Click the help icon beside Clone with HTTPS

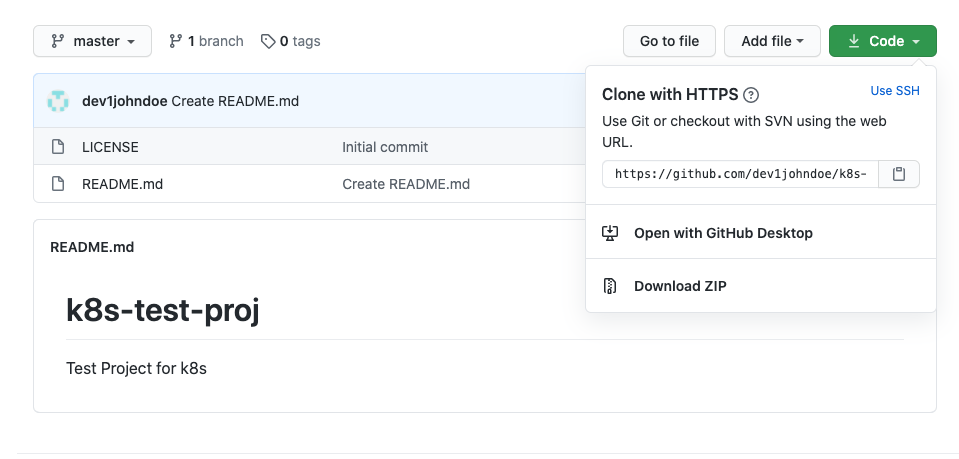(x=751, y=95)
